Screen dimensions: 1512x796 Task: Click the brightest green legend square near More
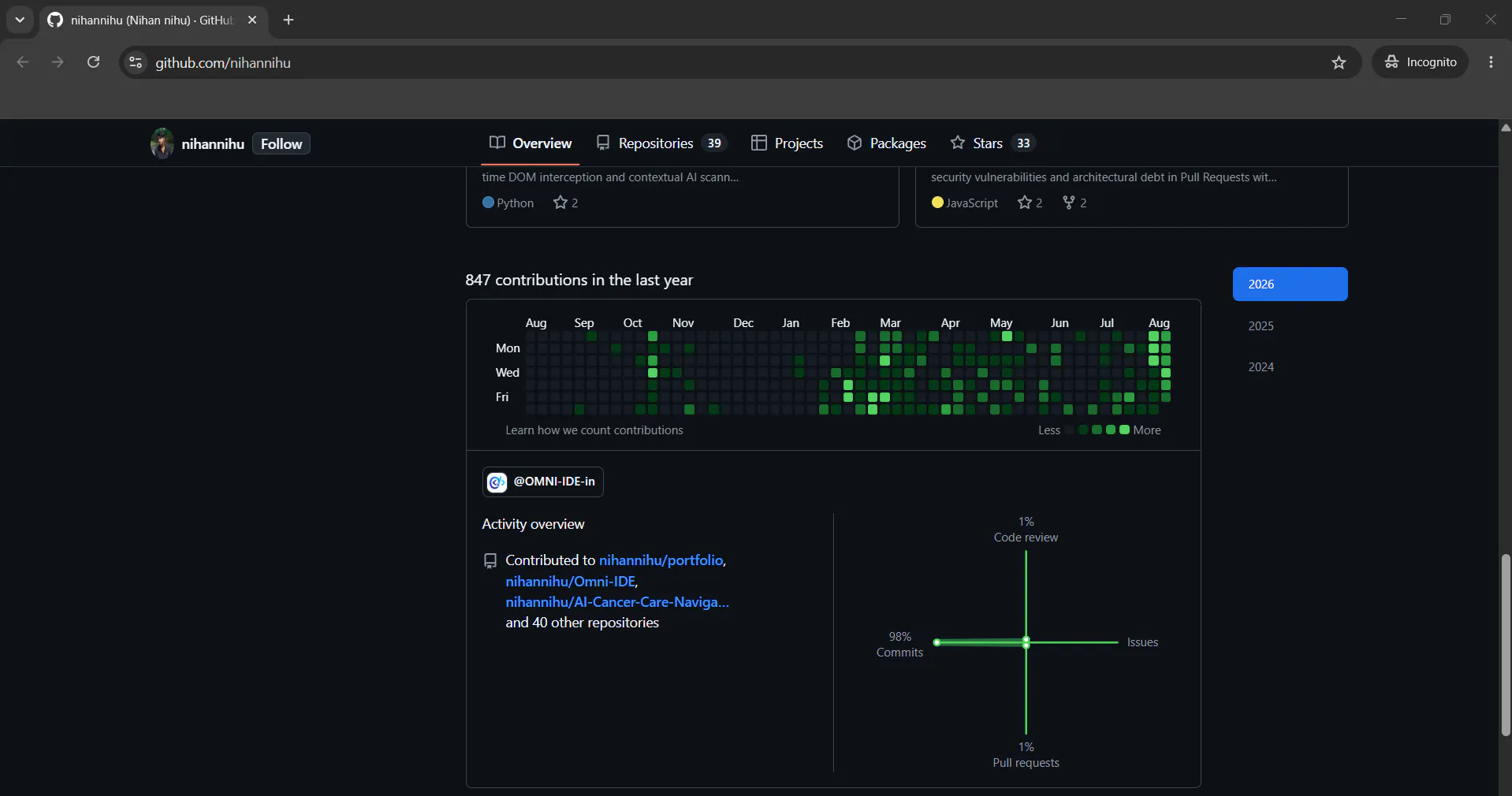tap(1124, 430)
